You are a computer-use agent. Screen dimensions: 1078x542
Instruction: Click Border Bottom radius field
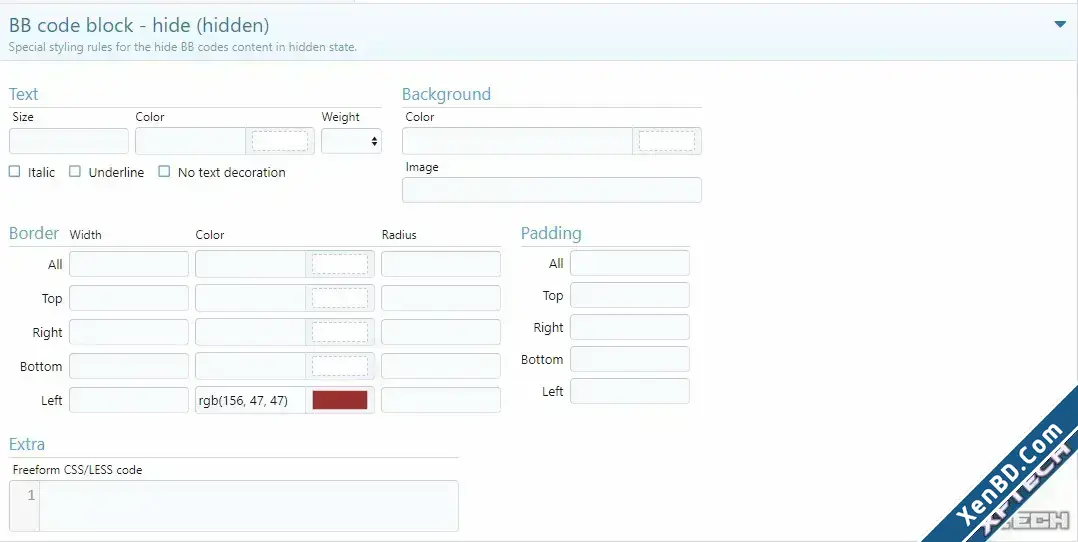coord(441,366)
